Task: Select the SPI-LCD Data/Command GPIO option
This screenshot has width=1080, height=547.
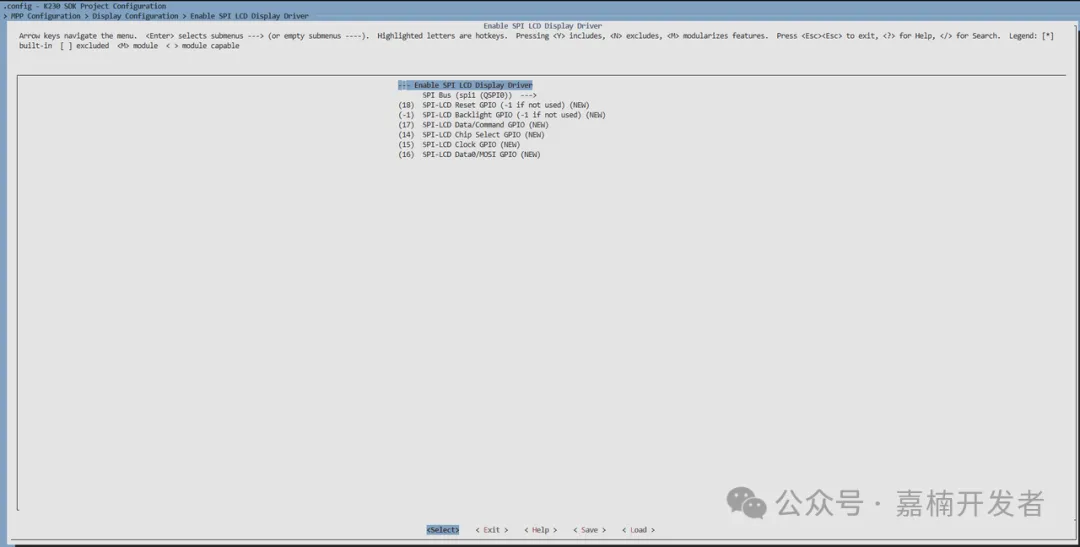Action: pos(473,125)
